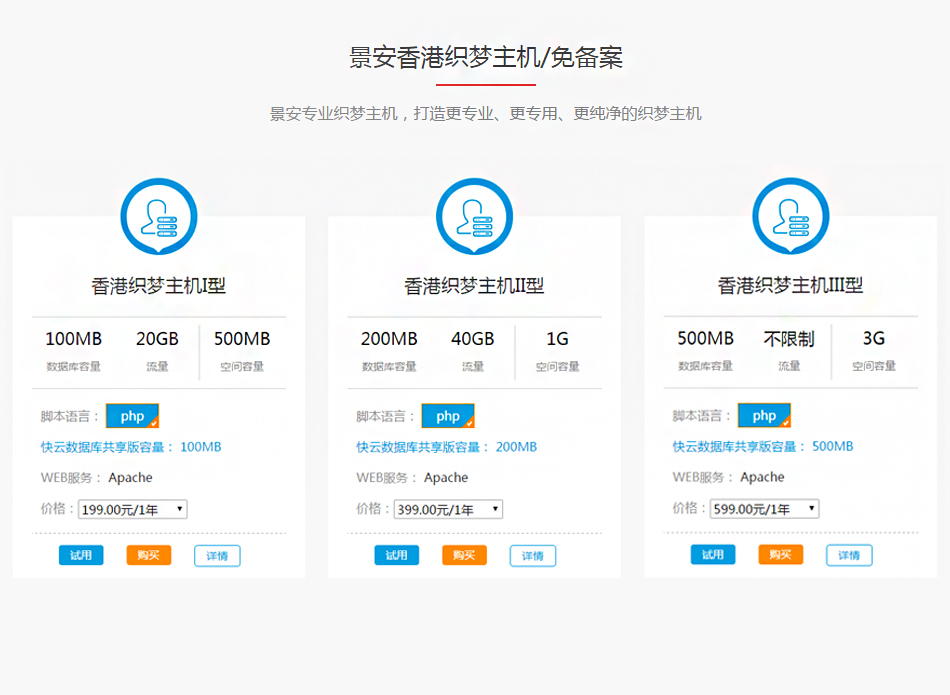Open 详情 for 香港织梦主机I型
This screenshot has width=950, height=695.
click(x=217, y=556)
